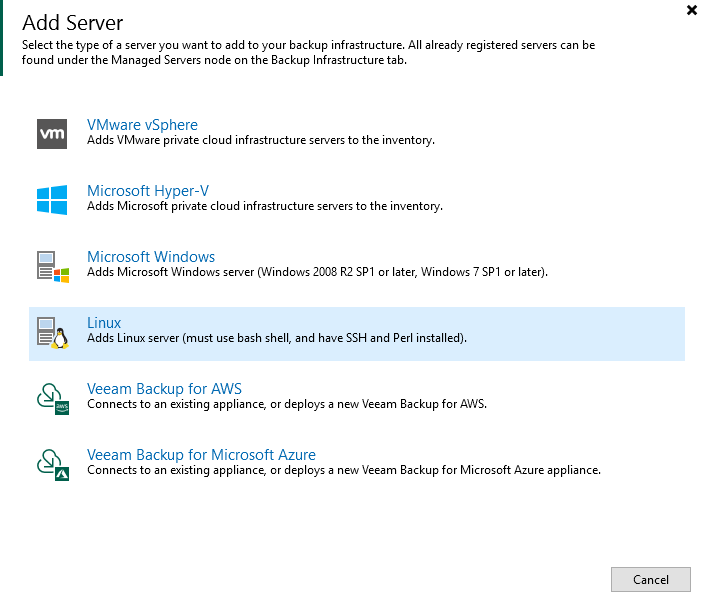Click the Microsoft Windows server icon
This screenshot has width=705, height=602.
tap(53, 267)
